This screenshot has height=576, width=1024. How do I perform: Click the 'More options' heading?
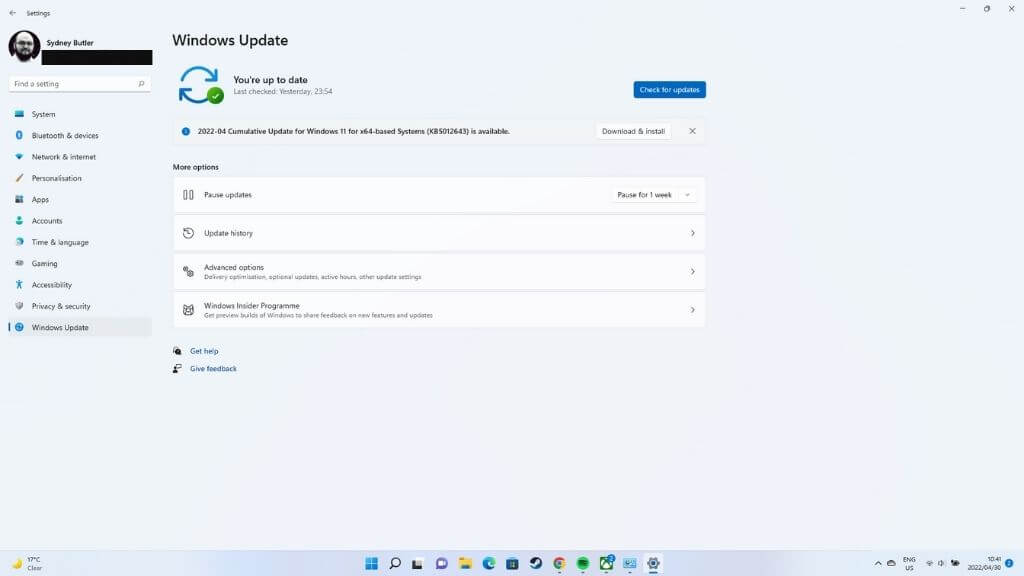(195, 167)
